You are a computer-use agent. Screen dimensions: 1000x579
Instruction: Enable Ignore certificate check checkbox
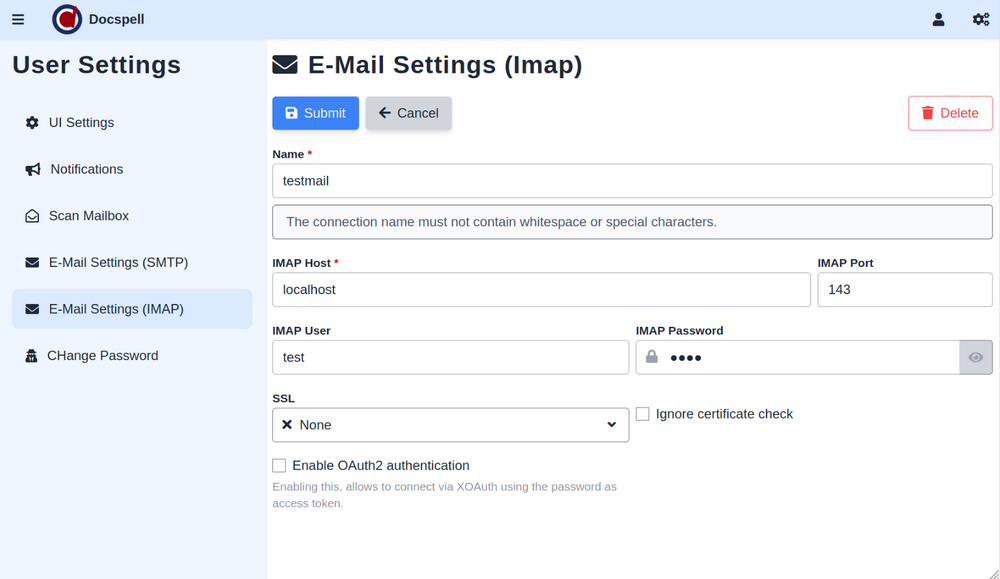point(643,414)
